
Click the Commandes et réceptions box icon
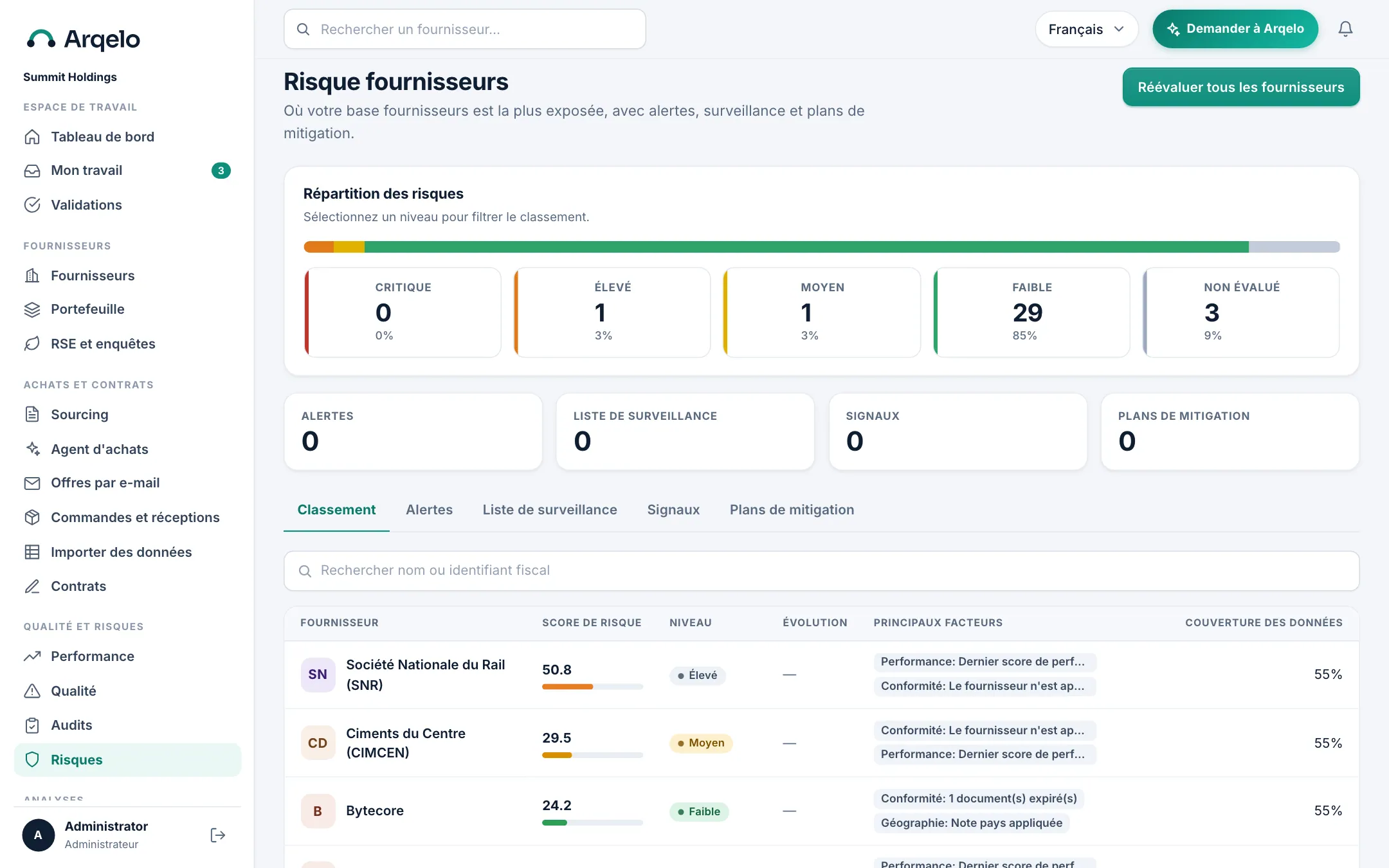tap(32, 518)
